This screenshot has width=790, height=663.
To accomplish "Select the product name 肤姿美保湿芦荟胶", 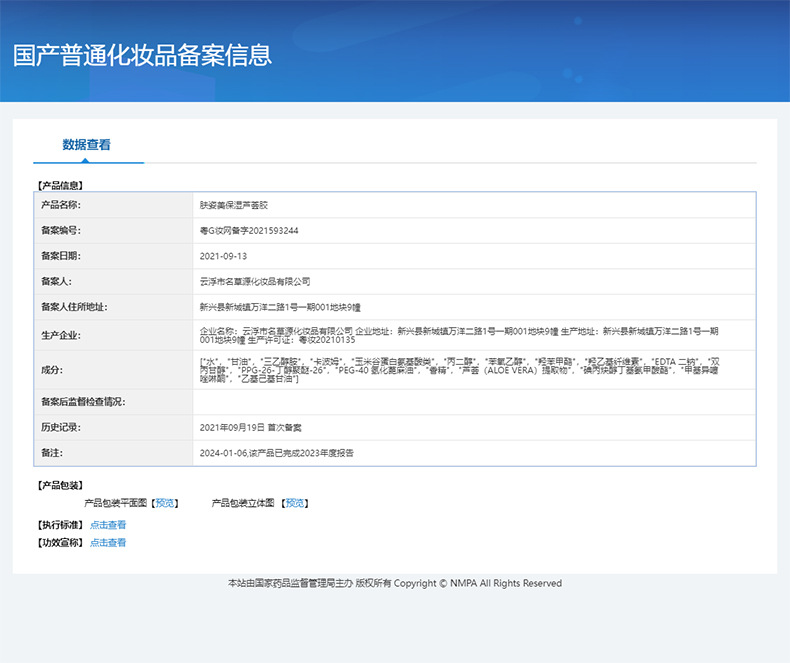I will (234, 205).
